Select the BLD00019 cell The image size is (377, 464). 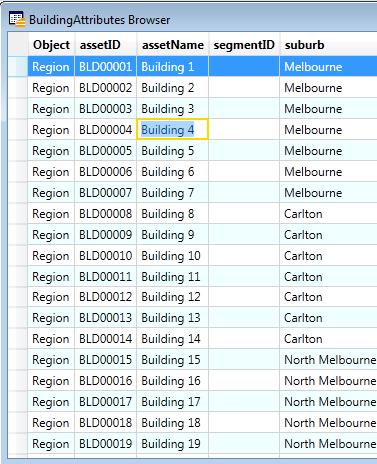point(106,444)
